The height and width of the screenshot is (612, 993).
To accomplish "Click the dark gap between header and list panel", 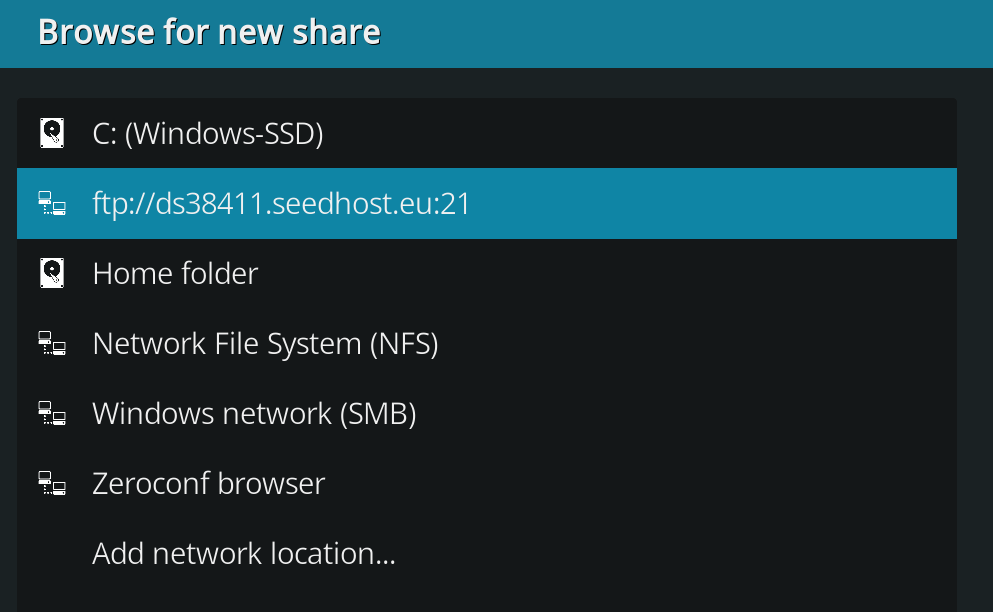I will [486, 83].
